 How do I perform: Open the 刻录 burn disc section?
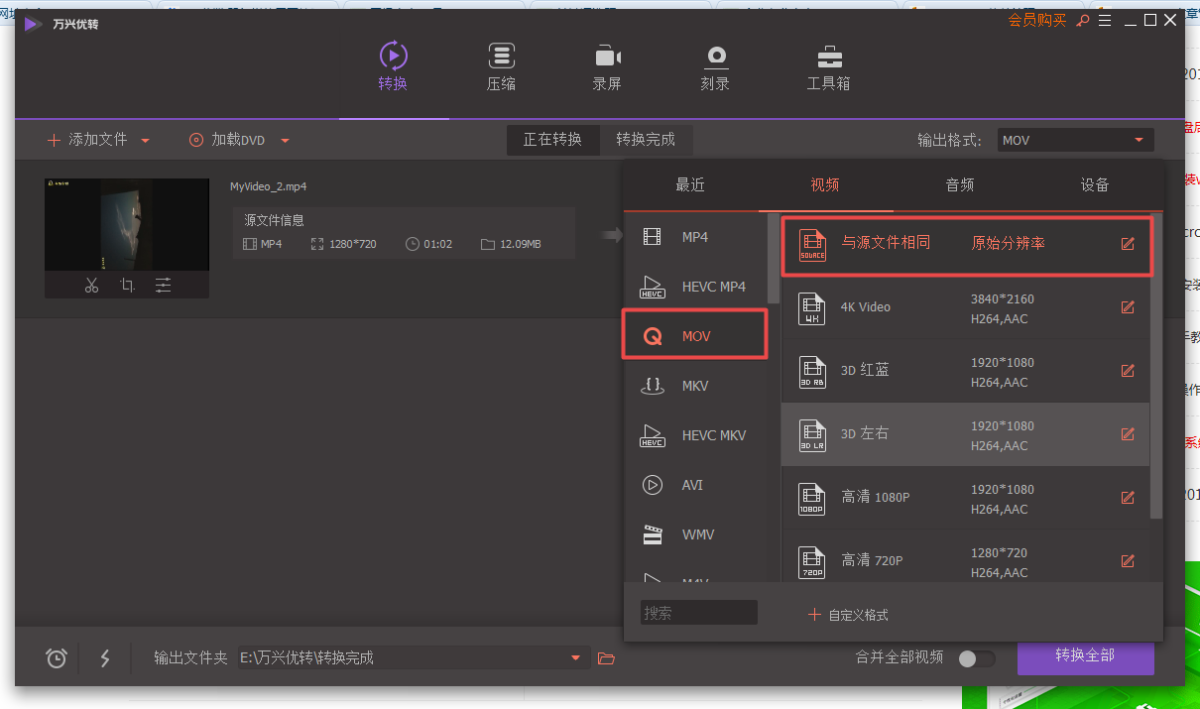coord(715,66)
